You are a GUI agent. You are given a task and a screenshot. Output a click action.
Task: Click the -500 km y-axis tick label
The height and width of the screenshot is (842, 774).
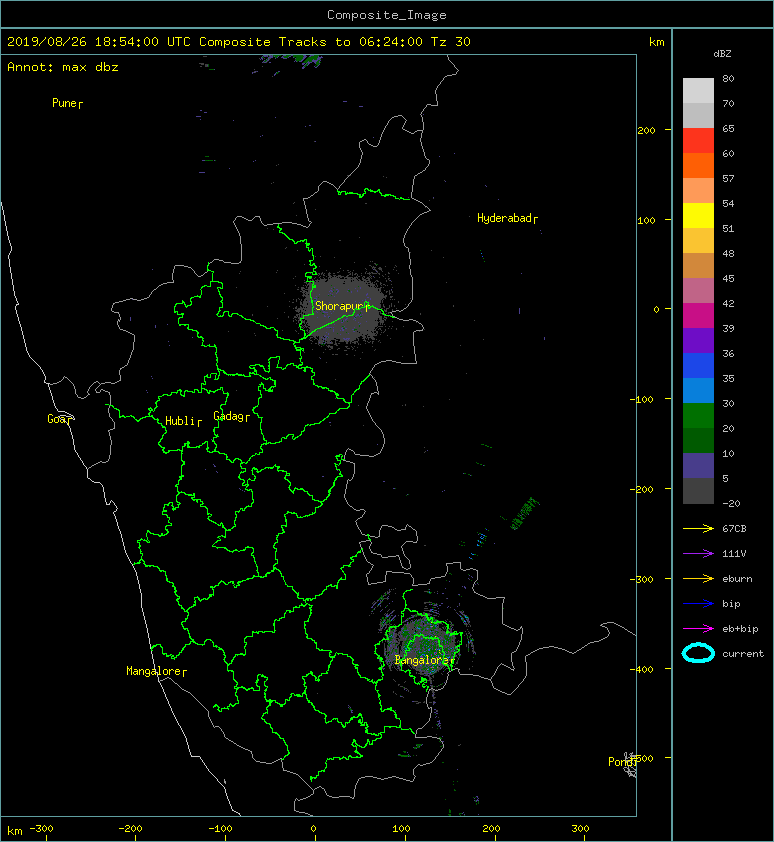click(642, 759)
